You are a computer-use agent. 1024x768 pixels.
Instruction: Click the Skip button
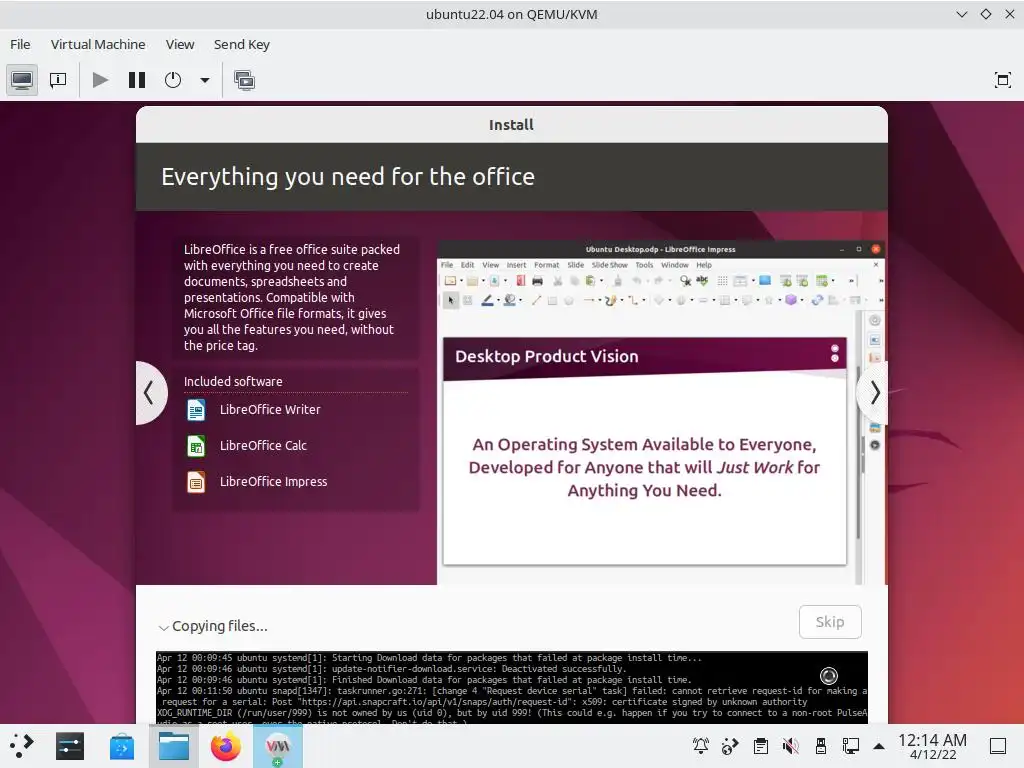coord(830,622)
